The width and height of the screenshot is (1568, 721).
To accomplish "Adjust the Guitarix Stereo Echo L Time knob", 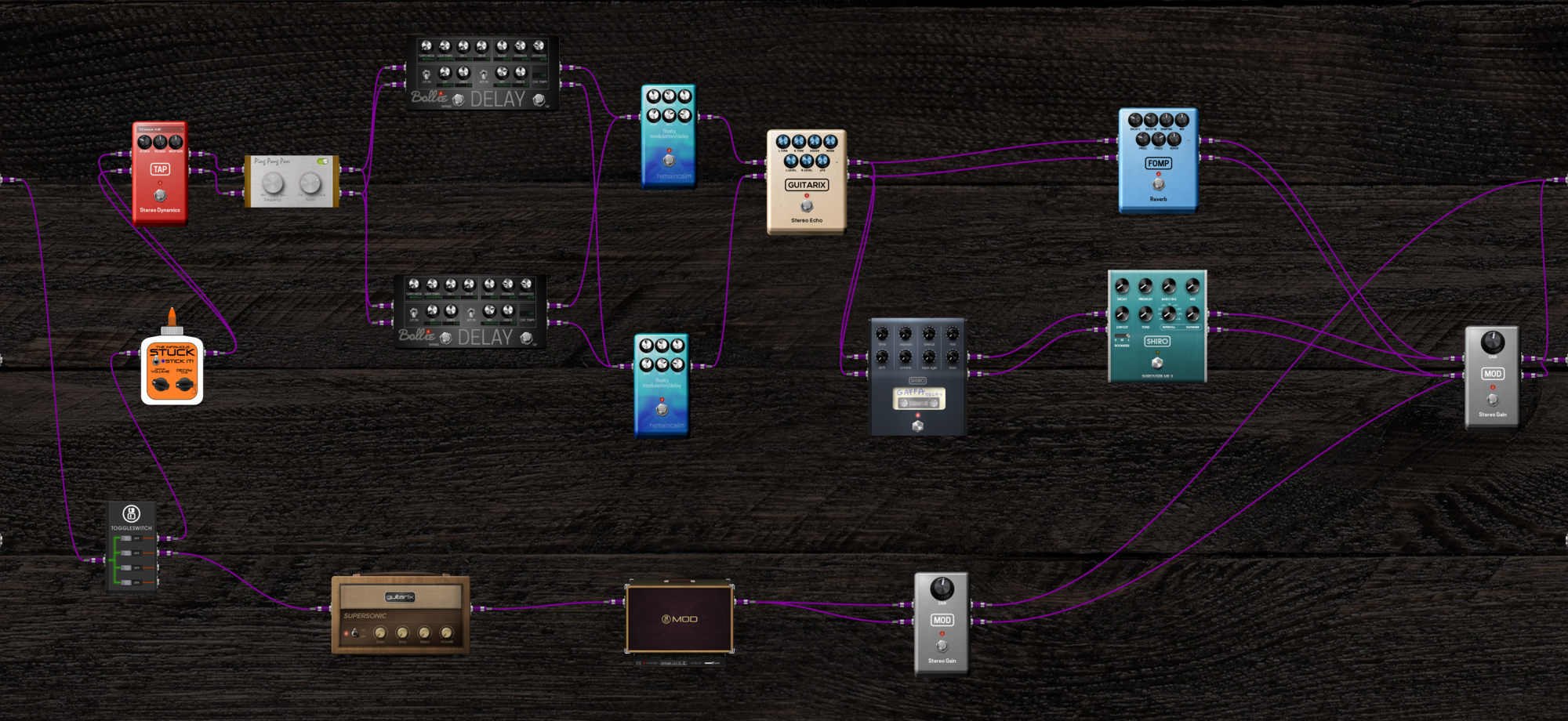I will click(x=782, y=141).
